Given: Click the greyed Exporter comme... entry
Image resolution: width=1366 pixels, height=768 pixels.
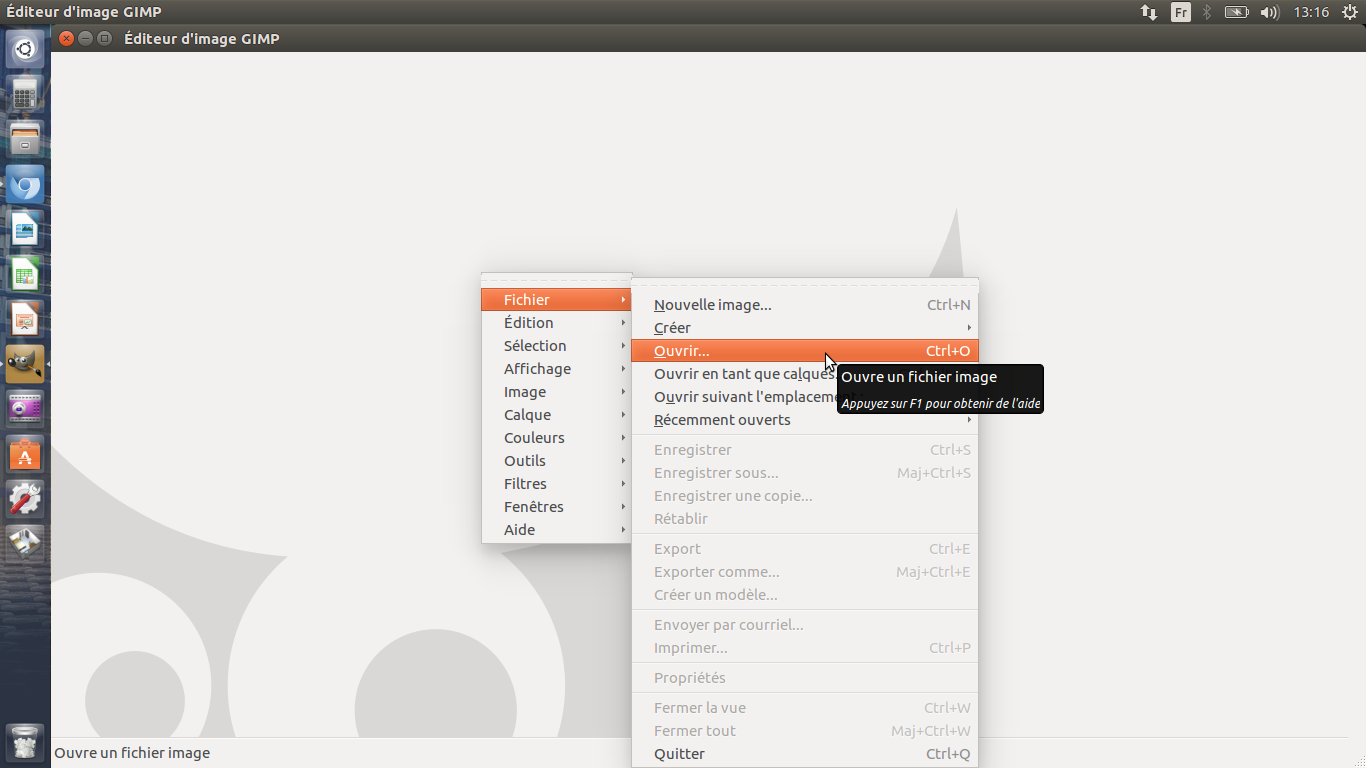Looking at the screenshot, I should tap(805, 572).
